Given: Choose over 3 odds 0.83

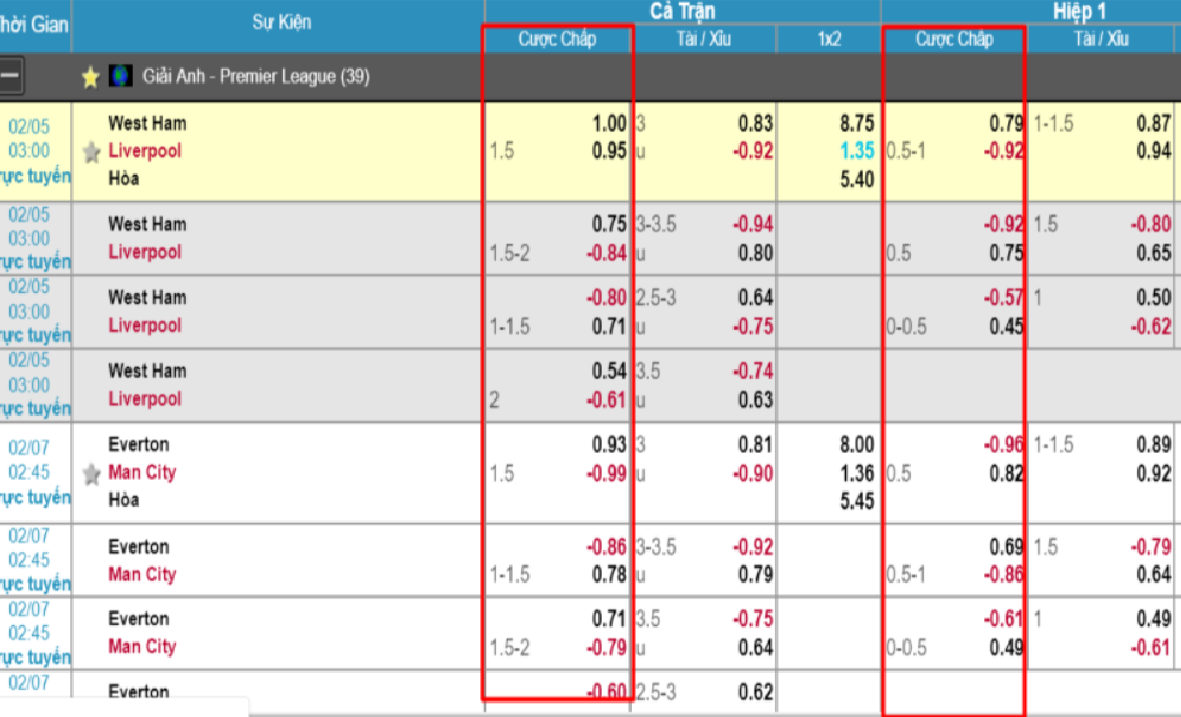Looking at the screenshot, I should pyautogui.click(x=755, y=124).
